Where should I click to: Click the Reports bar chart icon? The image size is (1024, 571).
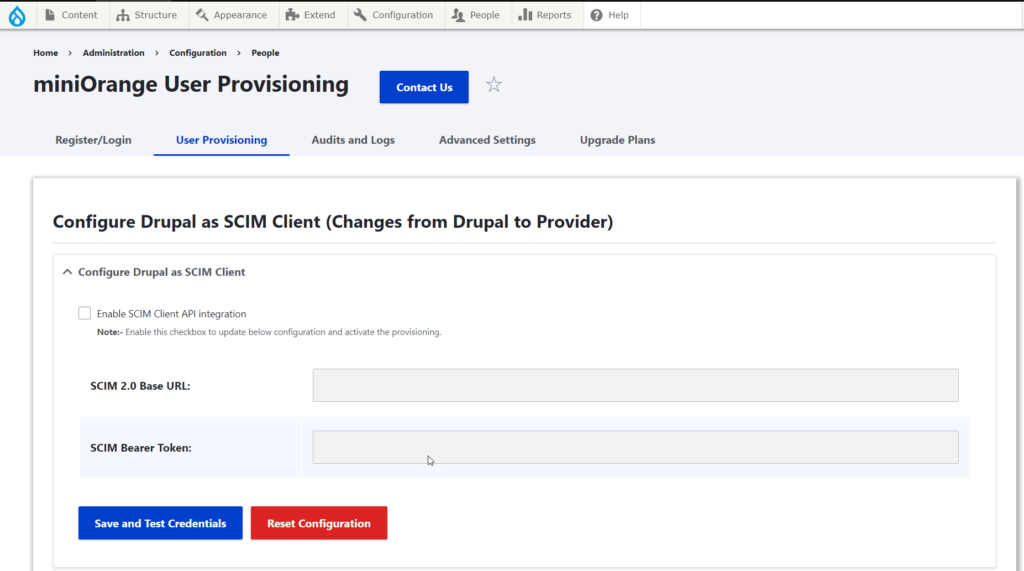[x=525, y=15]
